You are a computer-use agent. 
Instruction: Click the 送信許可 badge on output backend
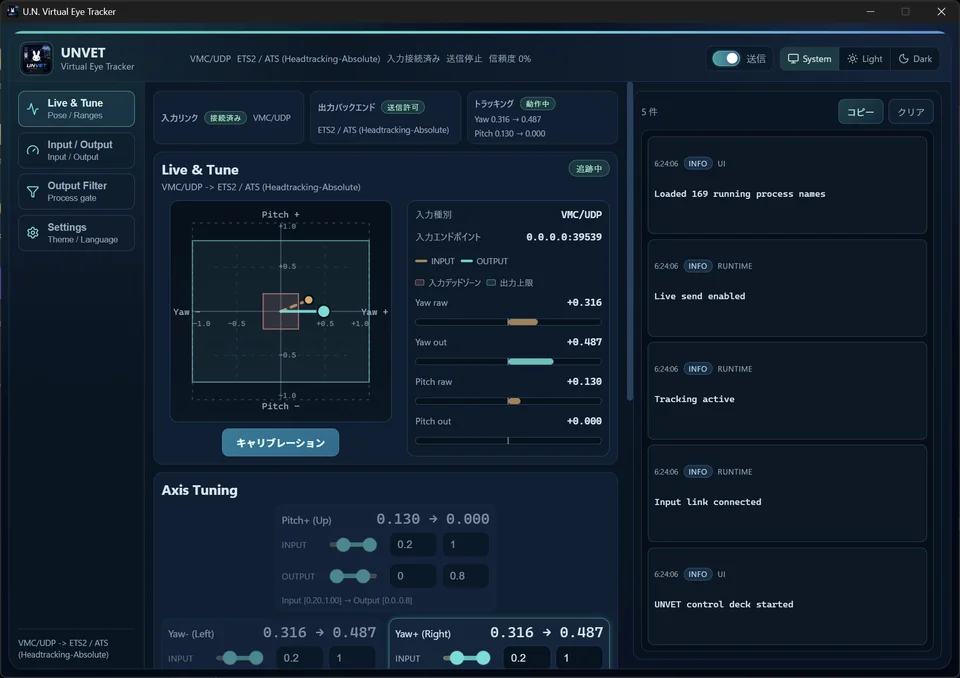click(x=402, y=107)
